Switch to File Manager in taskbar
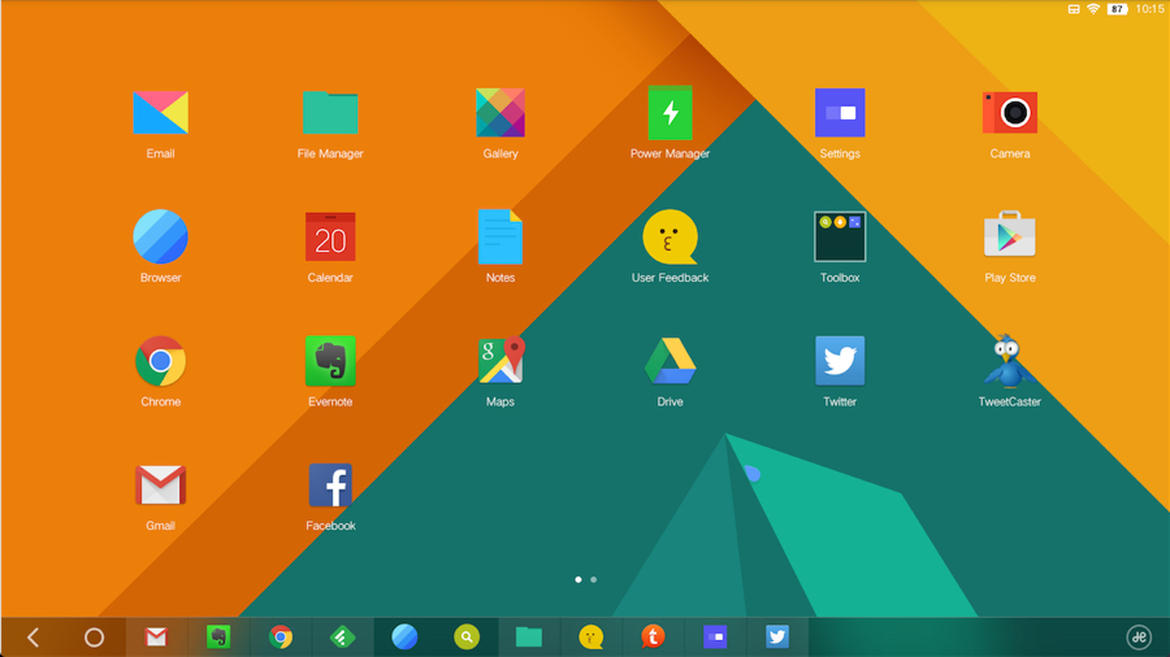The image size is (1170, 657). 529,637
